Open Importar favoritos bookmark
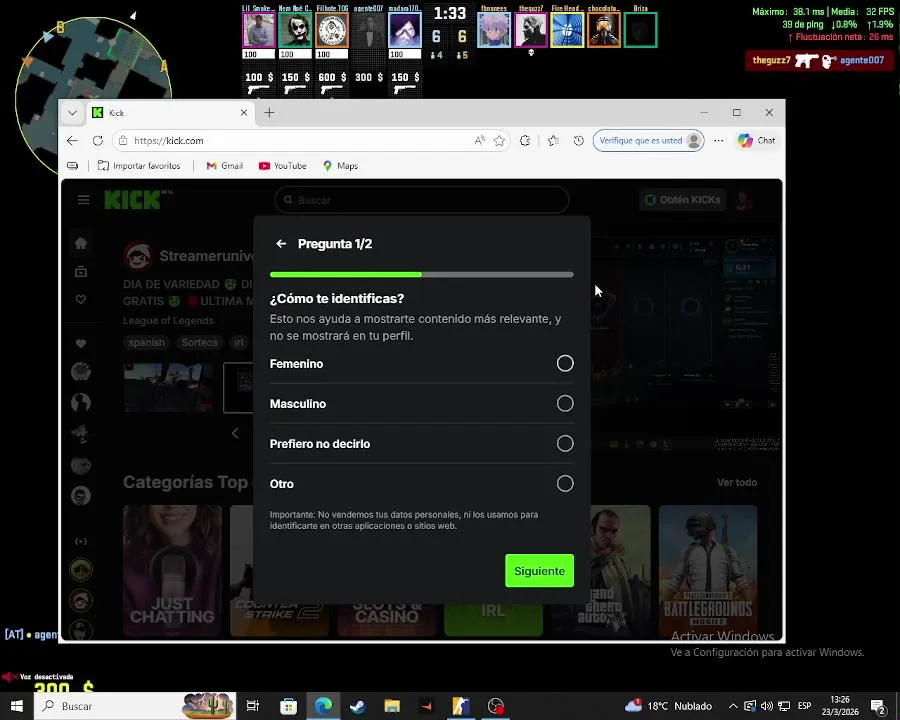The image size is (900, 720). (139, 166)
